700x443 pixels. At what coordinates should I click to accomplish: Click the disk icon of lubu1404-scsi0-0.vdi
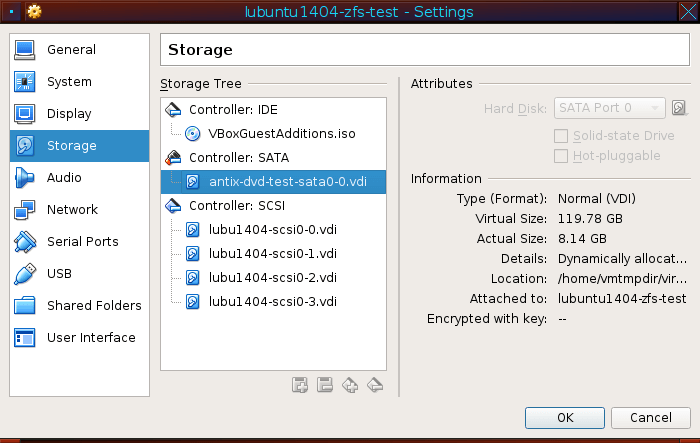click(x=192, y=230)
